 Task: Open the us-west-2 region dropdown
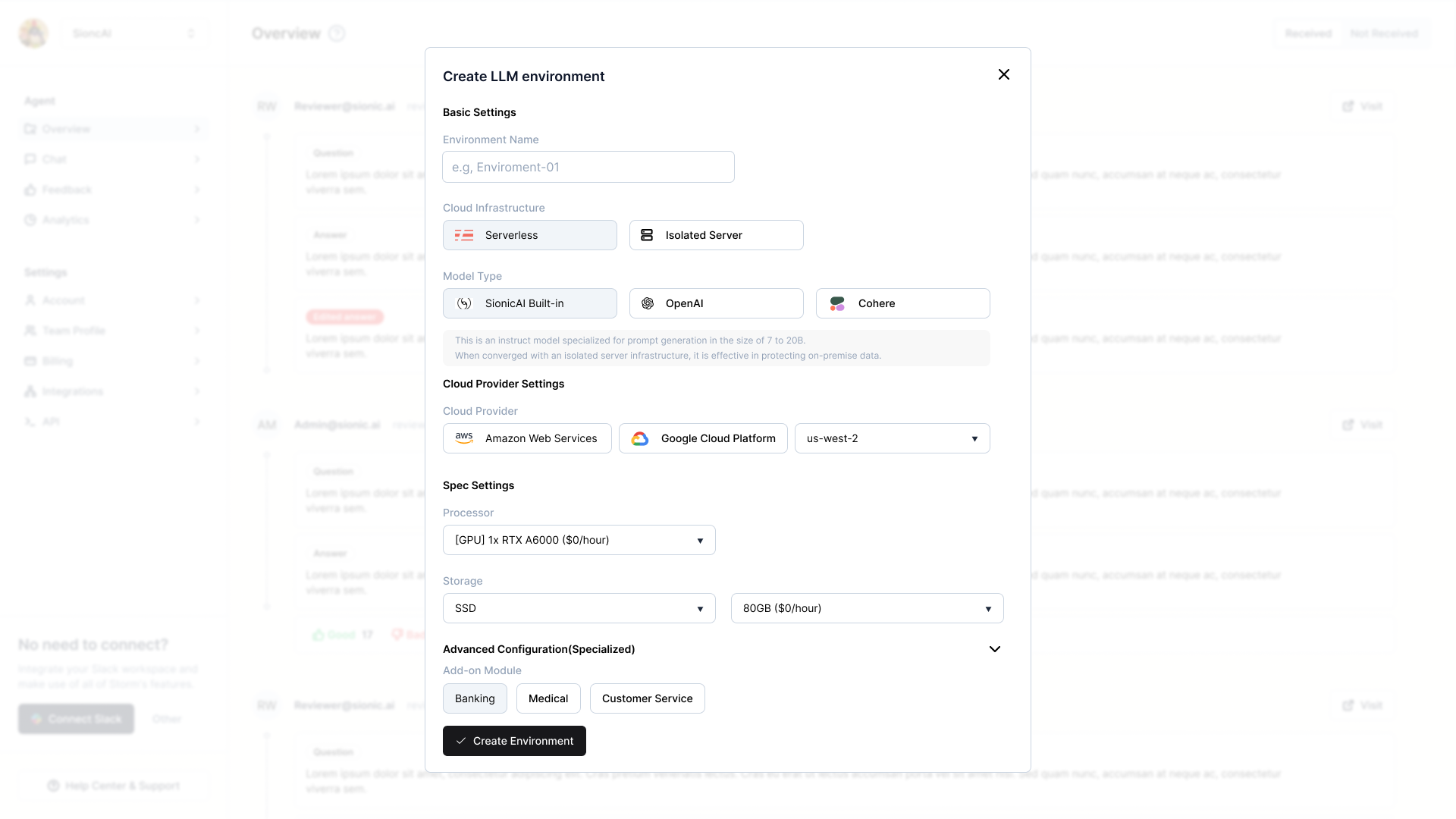(x=892, y=438)
